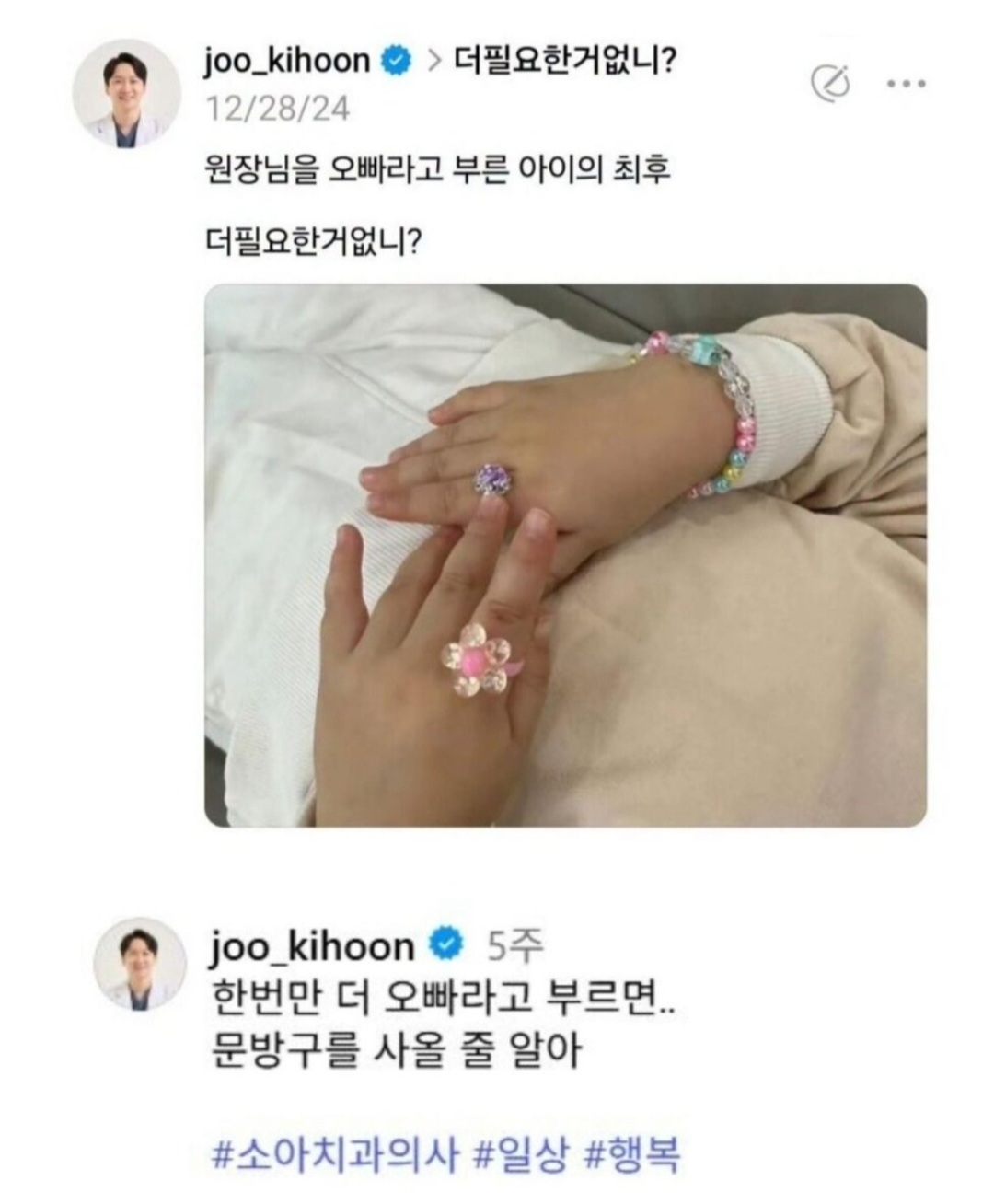994x1204 pixels.
Task: Tap the verified badge in the lower caption
Action: (448, 944)
